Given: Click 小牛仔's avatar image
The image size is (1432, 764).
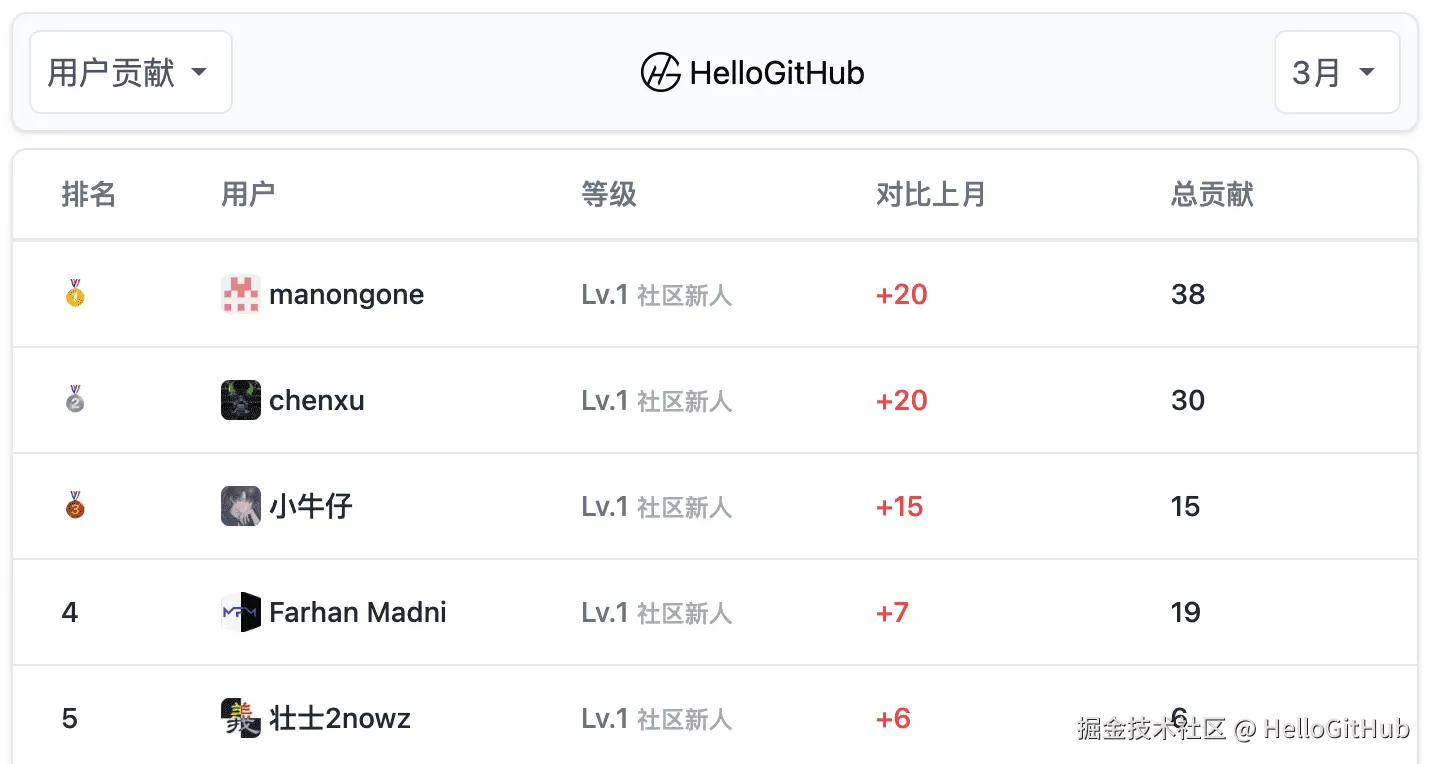Looking at the screenshot, I should [241, 506].
